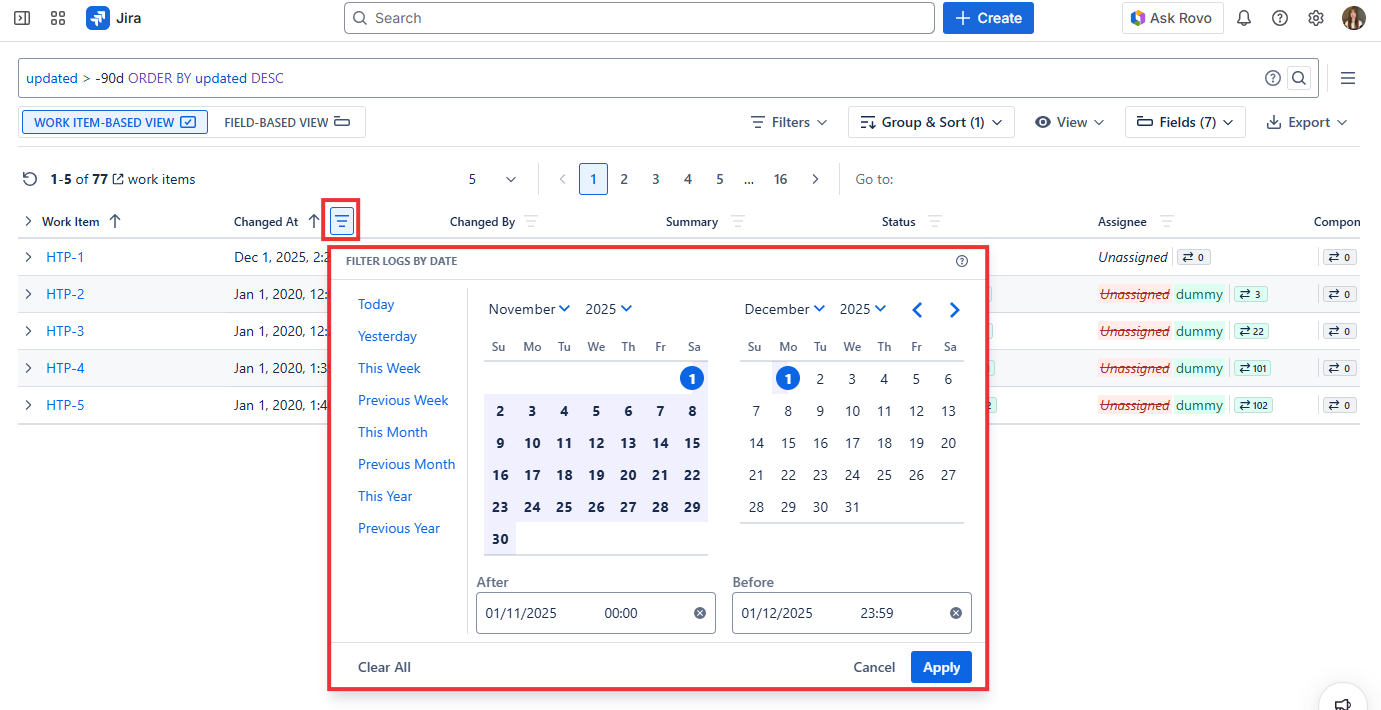Open the Group & Sort dropdown
1381x710 pixels.
coord(931,122)
